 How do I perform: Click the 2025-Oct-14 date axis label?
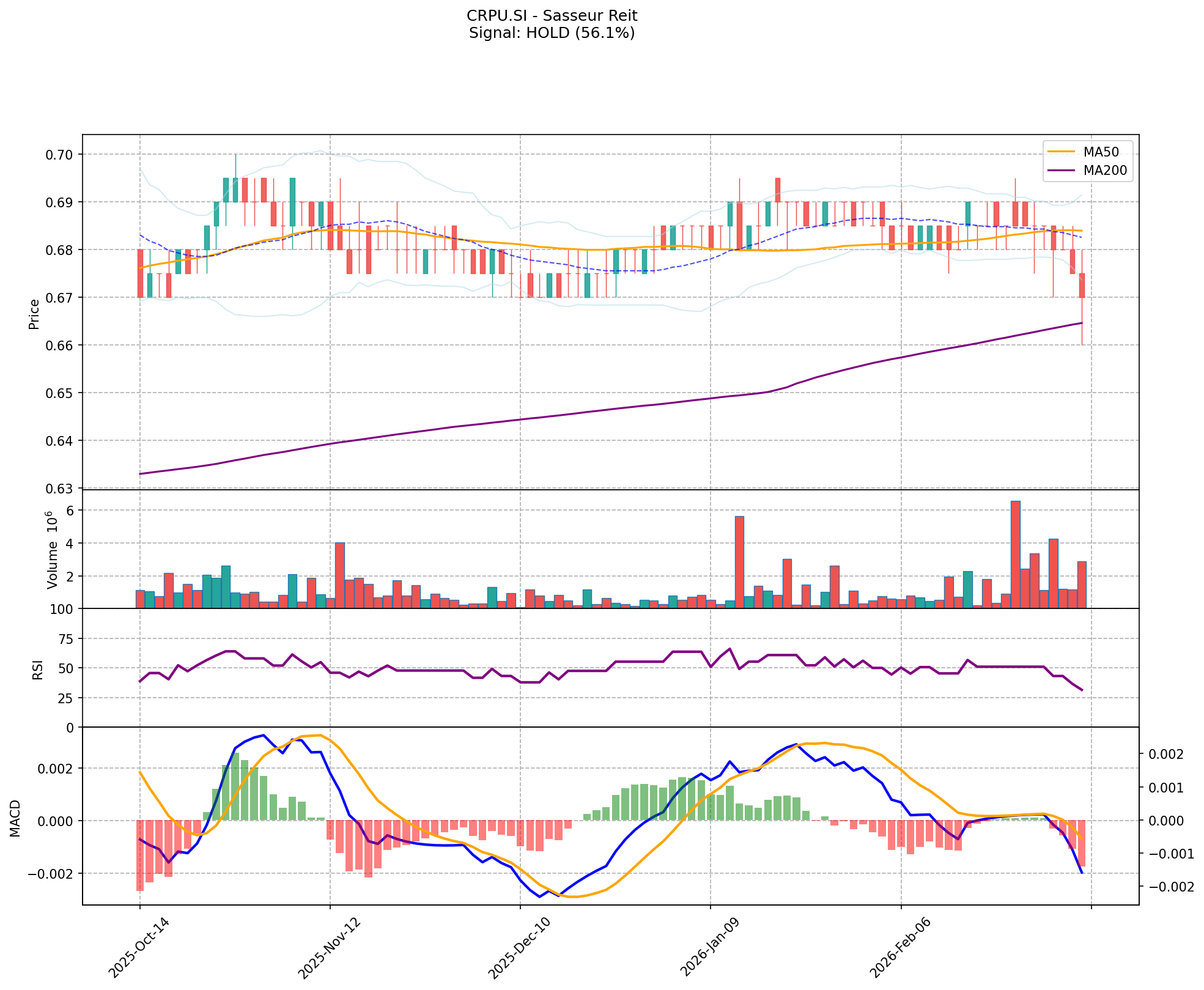139,947
